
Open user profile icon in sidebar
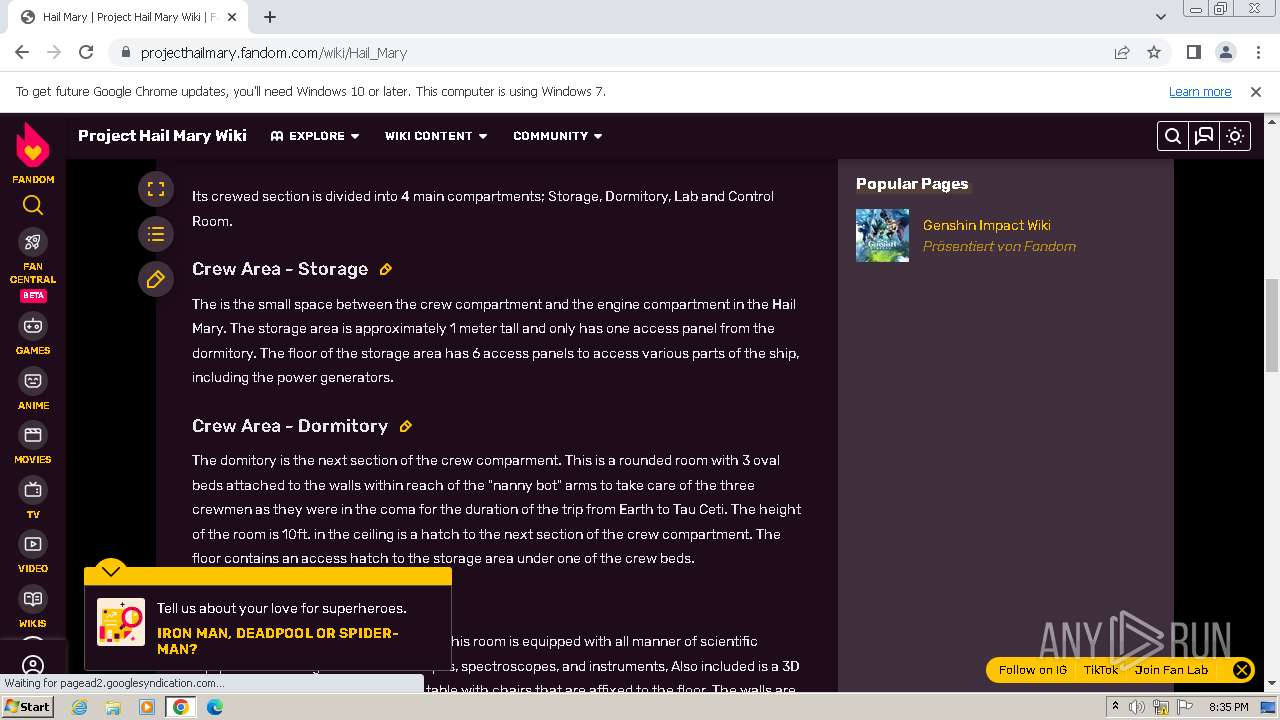tap(33, 665)
